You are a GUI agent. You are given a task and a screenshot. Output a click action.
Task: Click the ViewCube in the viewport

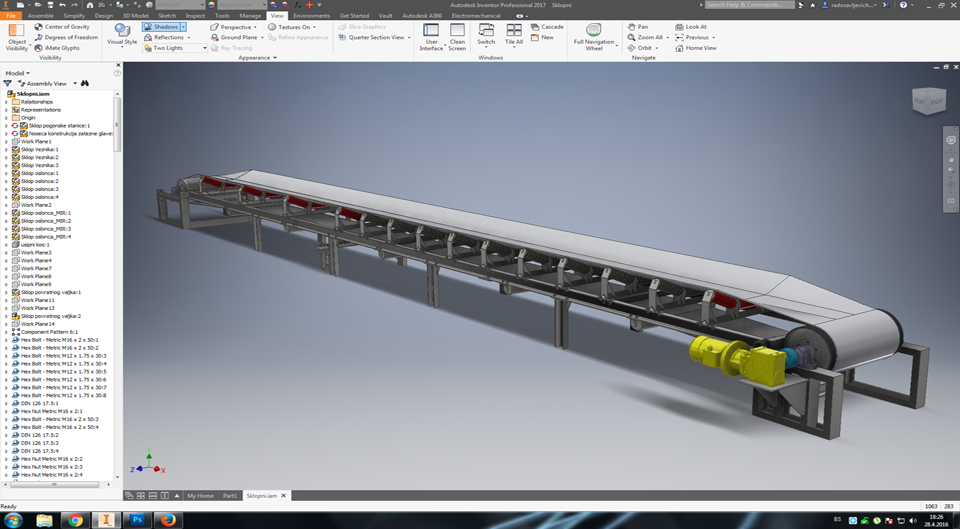tap(926, 100)
